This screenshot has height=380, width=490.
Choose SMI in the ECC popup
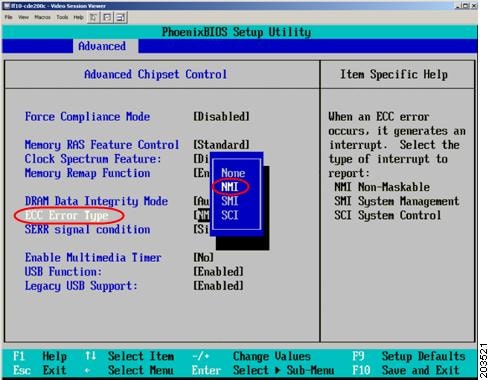coord(230,201)
